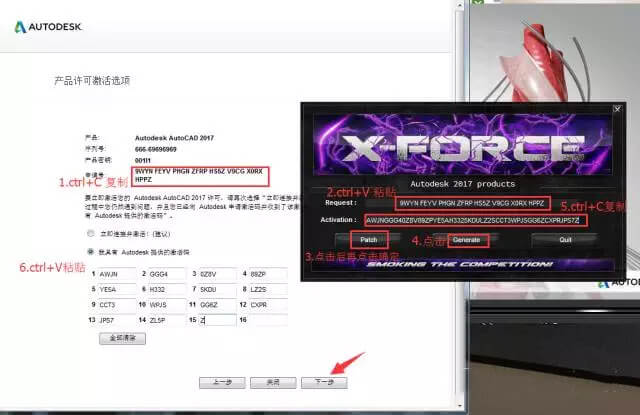Click the Close (关闭) button at the bottom
640x415 pixels.
coord(273,383)
